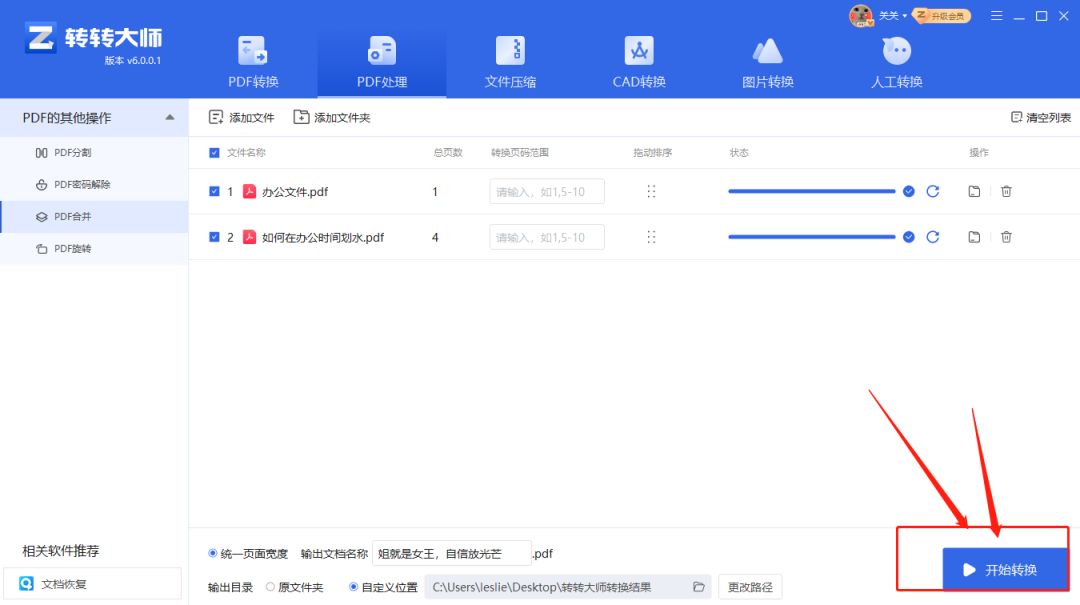
Task: Select the CAD转换 feature
Action: [638, 60]
